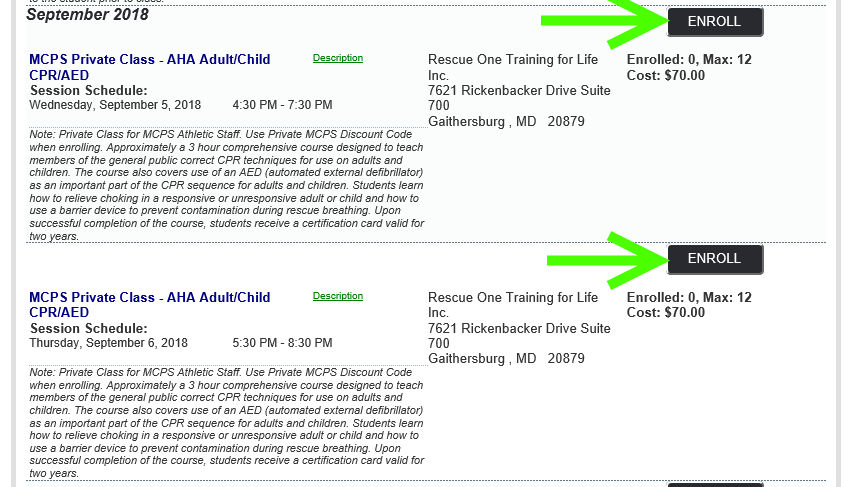Click the Wednesday, September 5, 2018 date text
845x487 pixels.
(115, 105)
